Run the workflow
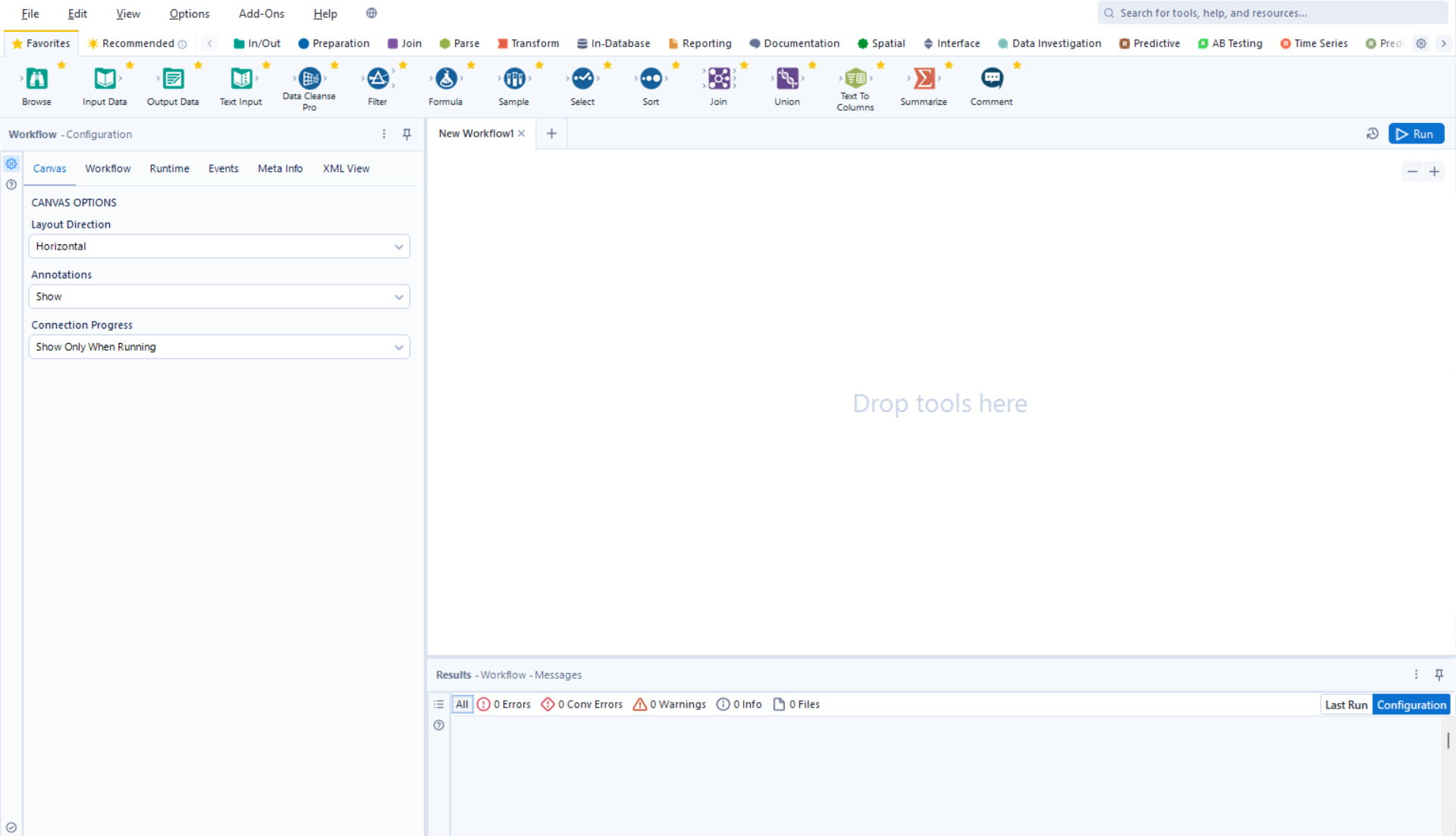Viewport: 1456px width, 836px height. click(x=1416, y=134)
